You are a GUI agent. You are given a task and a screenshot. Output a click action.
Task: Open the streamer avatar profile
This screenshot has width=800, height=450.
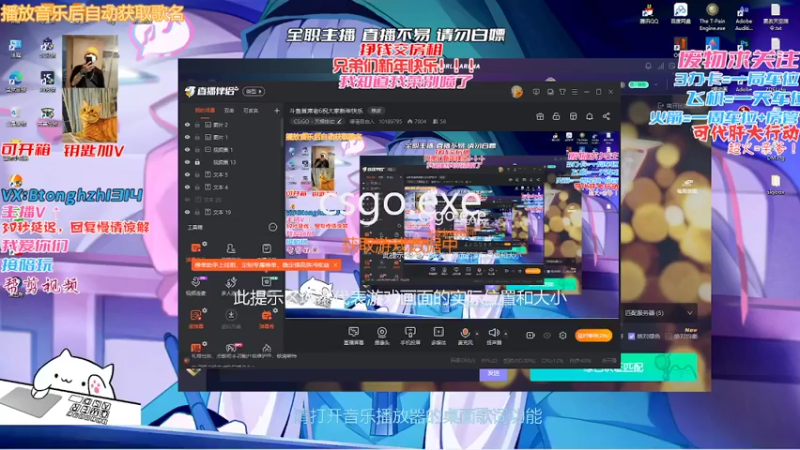pos(516,92)
